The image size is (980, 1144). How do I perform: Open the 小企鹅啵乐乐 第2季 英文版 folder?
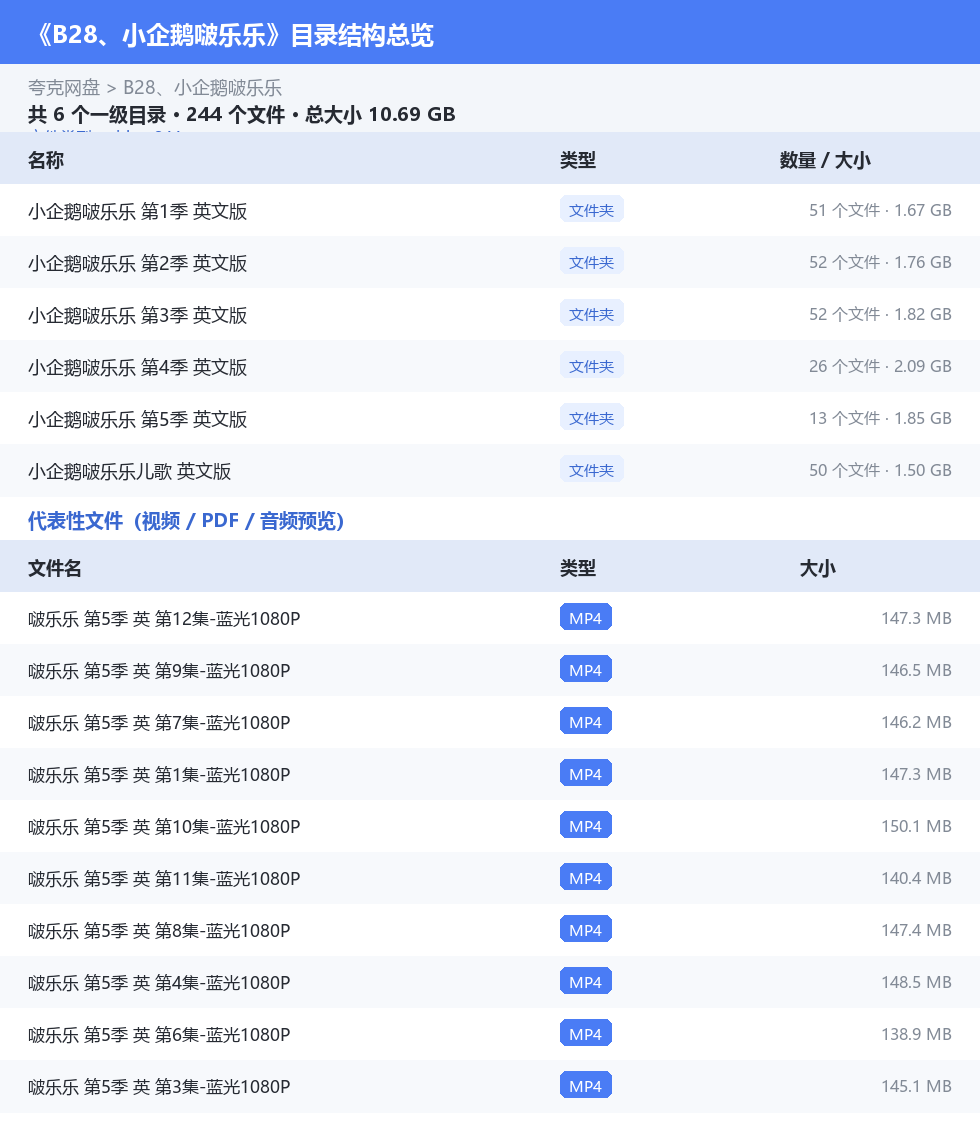pos(137,263)
